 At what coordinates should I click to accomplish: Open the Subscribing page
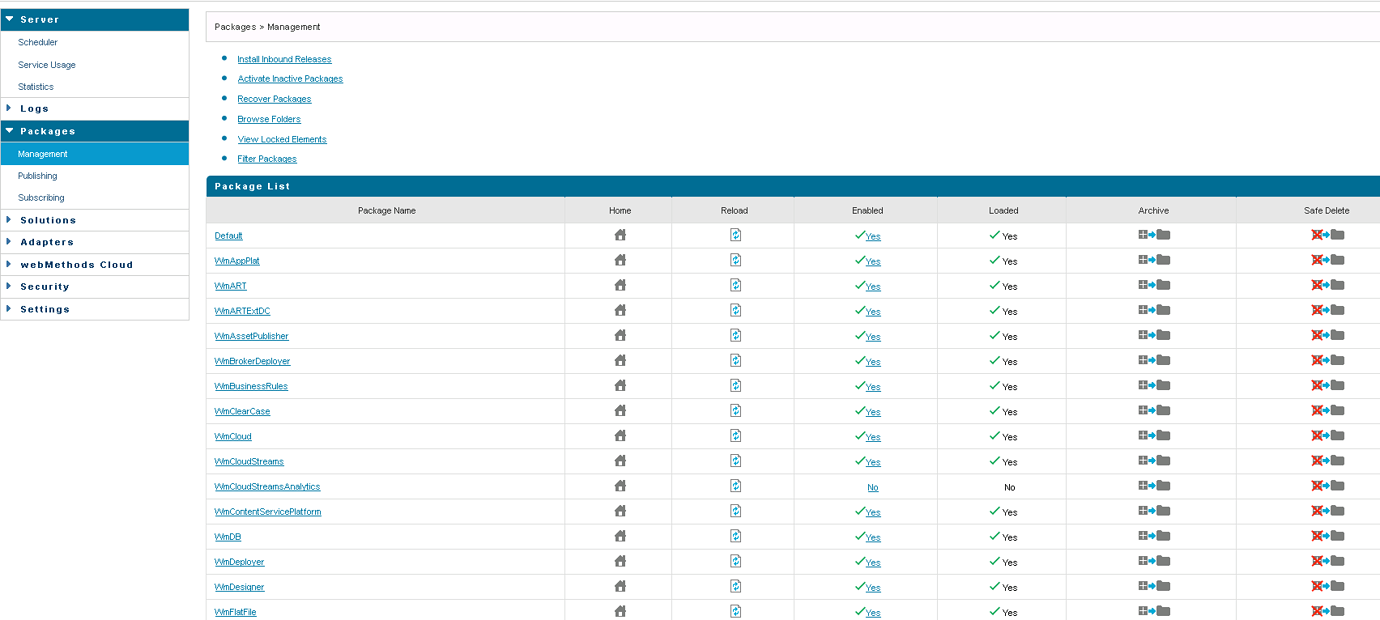41,198
